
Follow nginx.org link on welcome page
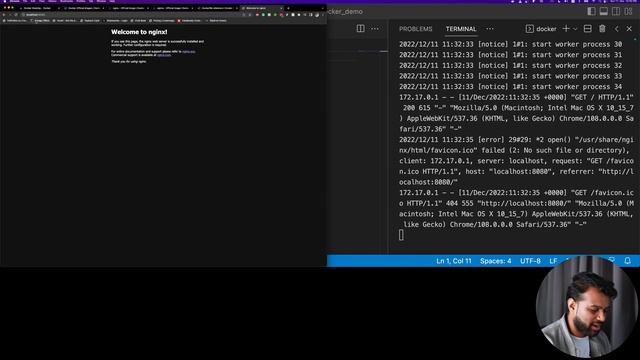[189, 51]
